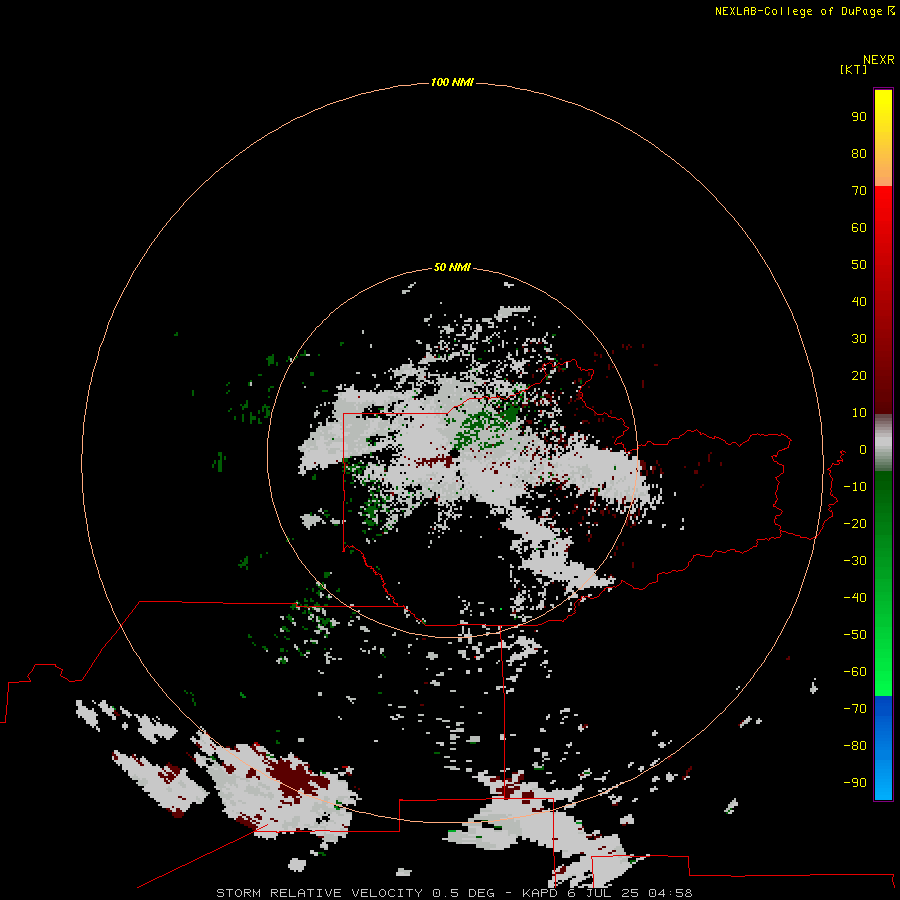Select the positive 30 value on velocity scale
The width and height of the screenshot is (900, 900).
(859, 339)
